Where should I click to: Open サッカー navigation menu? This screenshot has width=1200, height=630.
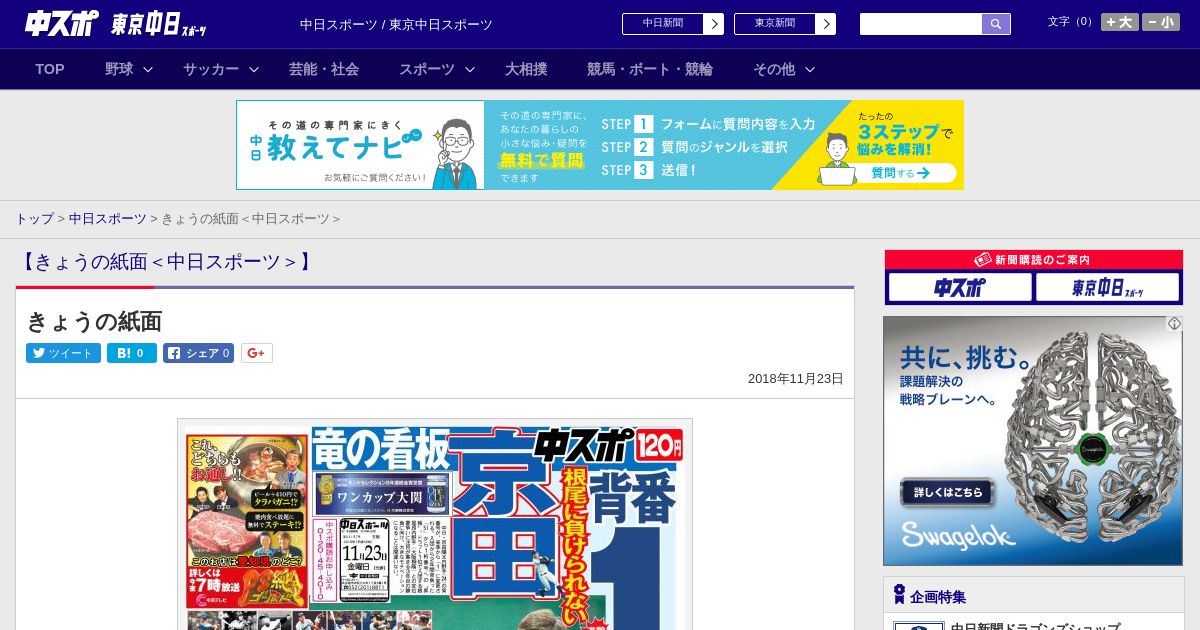[x=211, y=69]
